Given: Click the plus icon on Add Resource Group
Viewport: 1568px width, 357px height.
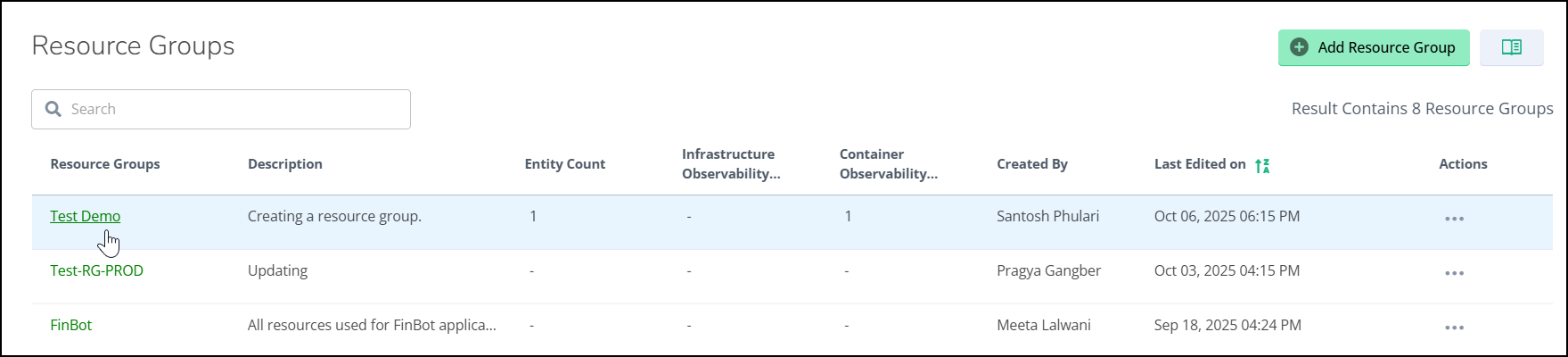Looking at the screenshot, I should coord(1300,48).
